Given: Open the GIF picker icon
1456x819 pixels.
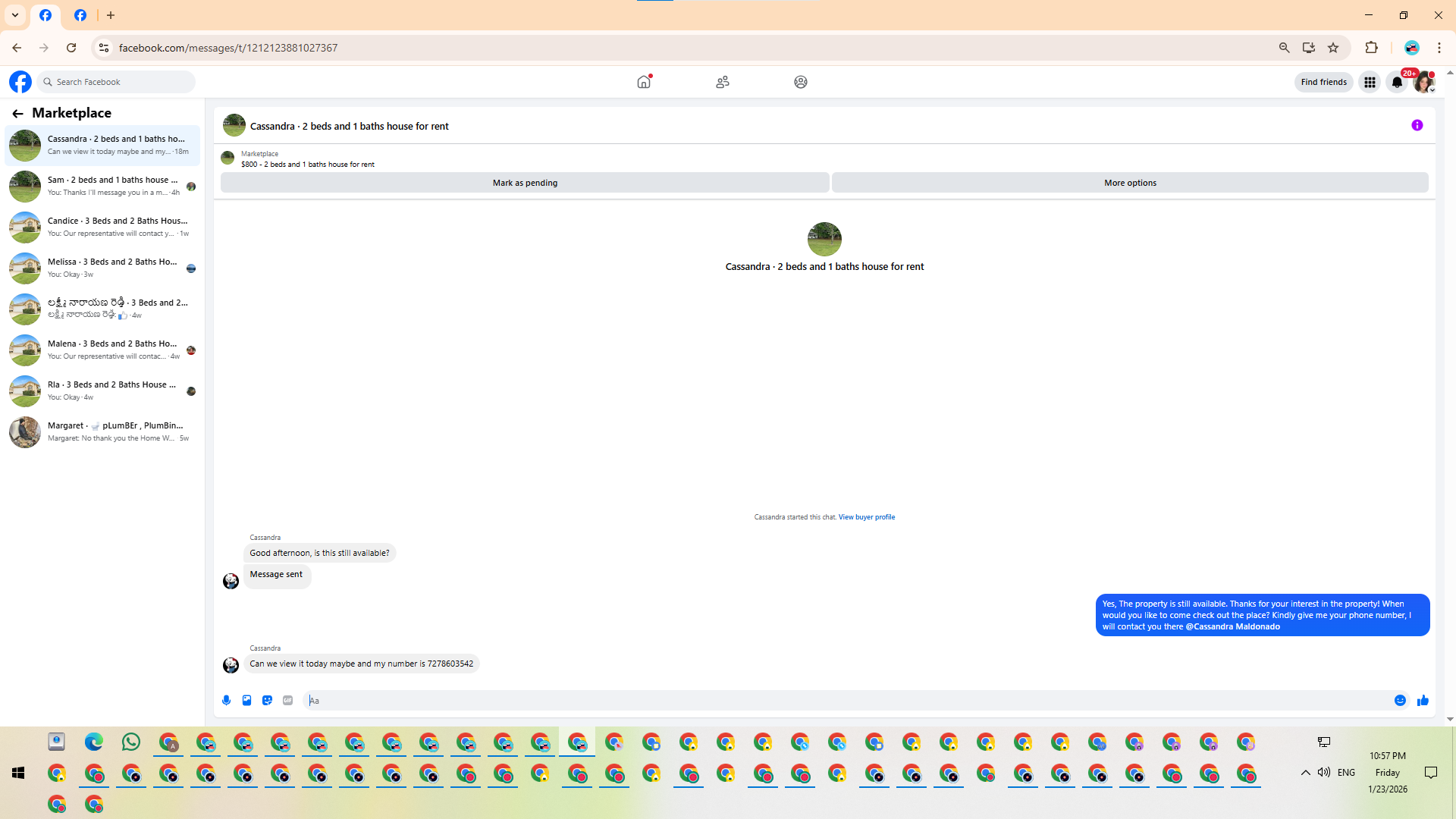Looking at the screenshot, I should click(x=287, y=701).
